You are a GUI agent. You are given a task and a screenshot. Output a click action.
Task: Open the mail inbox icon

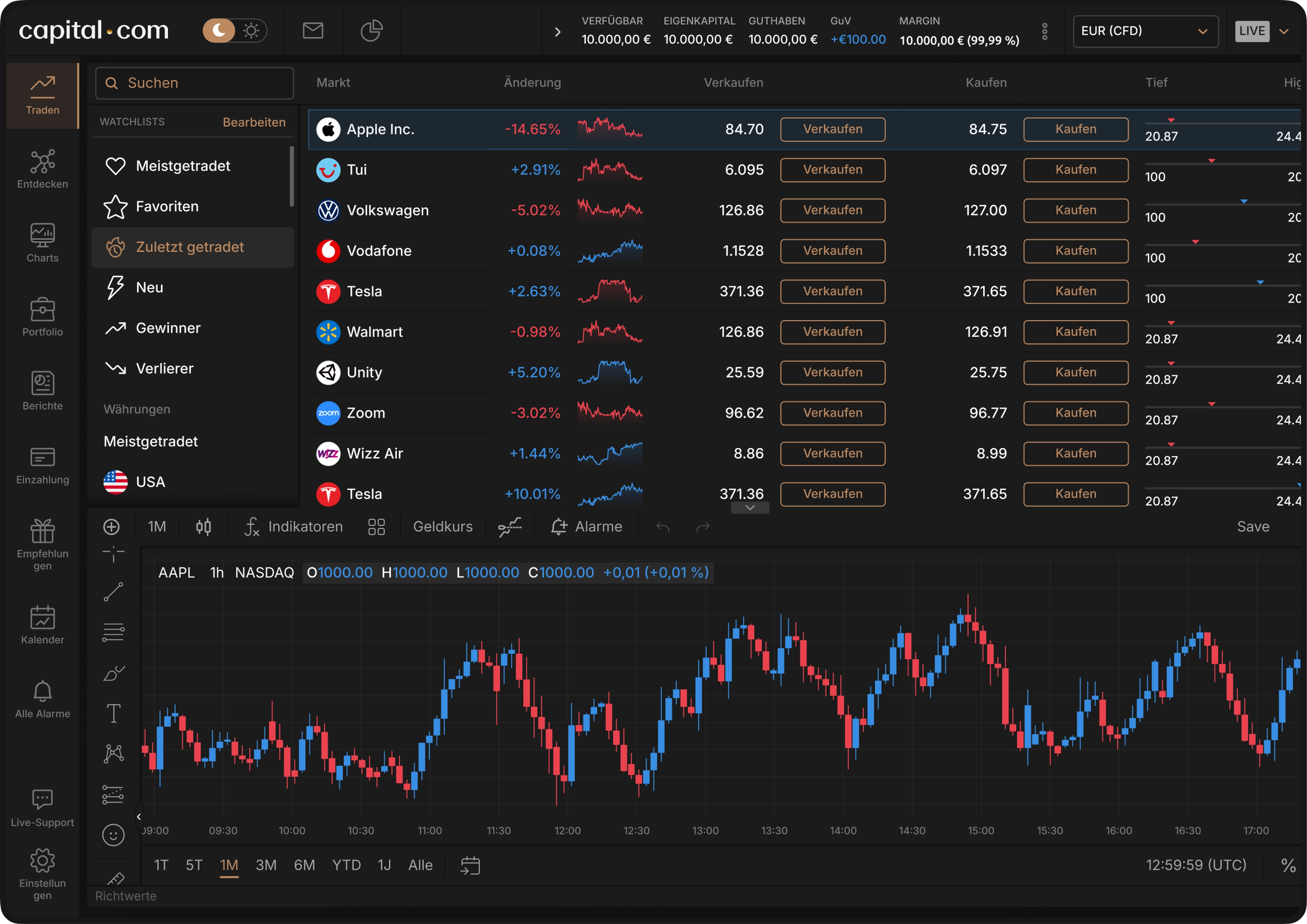[313, 31]
